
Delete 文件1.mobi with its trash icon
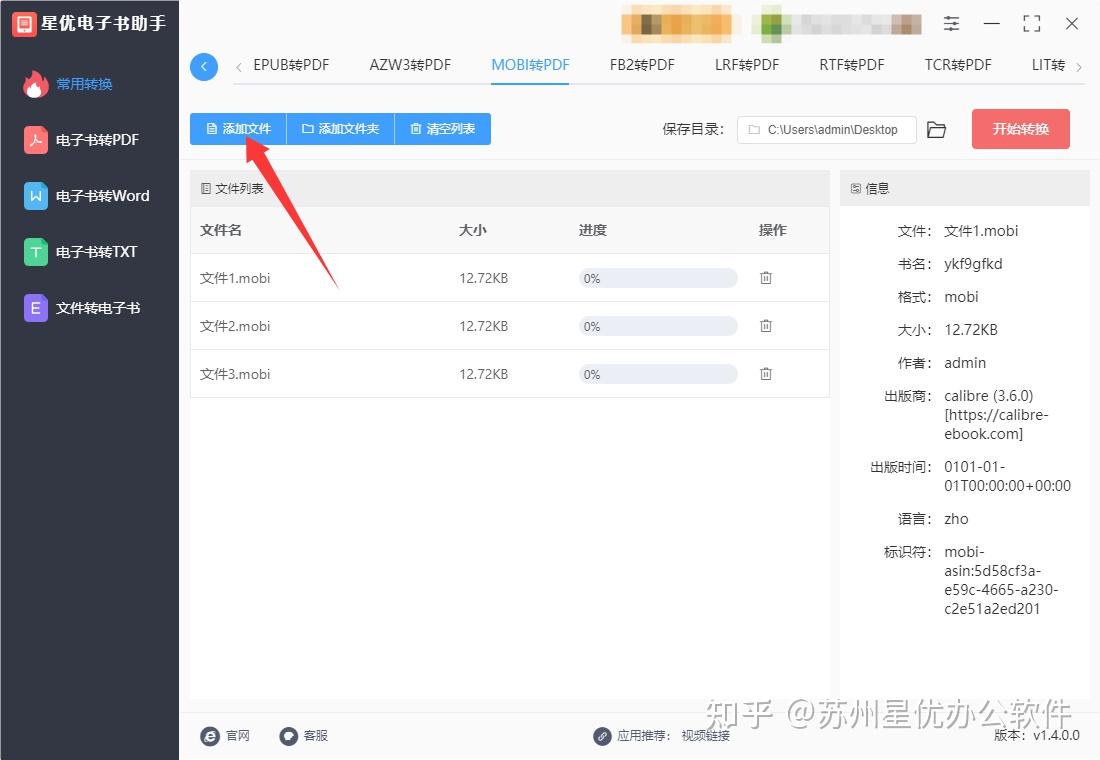(765, 277)
